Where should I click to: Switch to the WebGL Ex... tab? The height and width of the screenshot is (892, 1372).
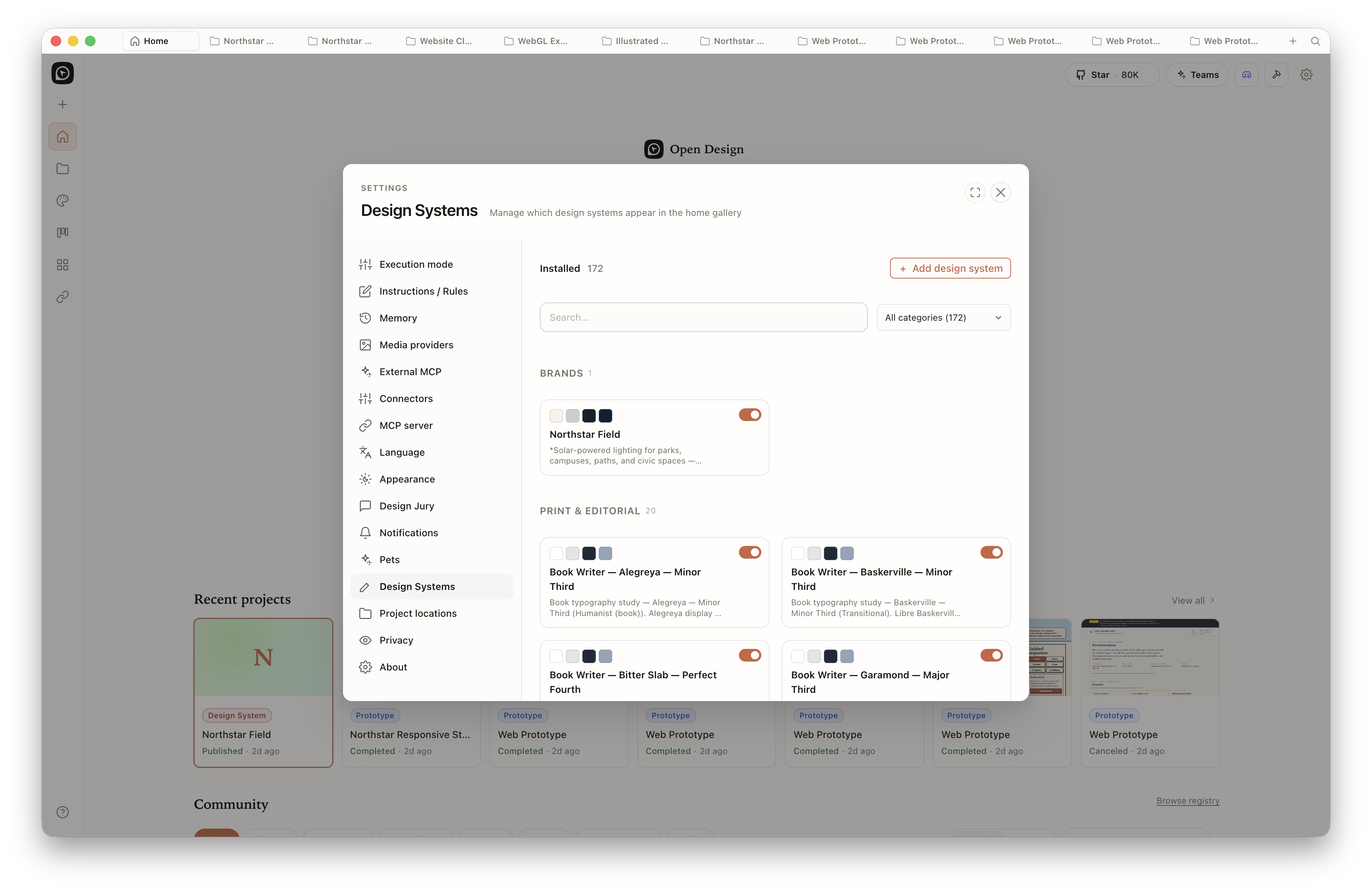(537, 41)
